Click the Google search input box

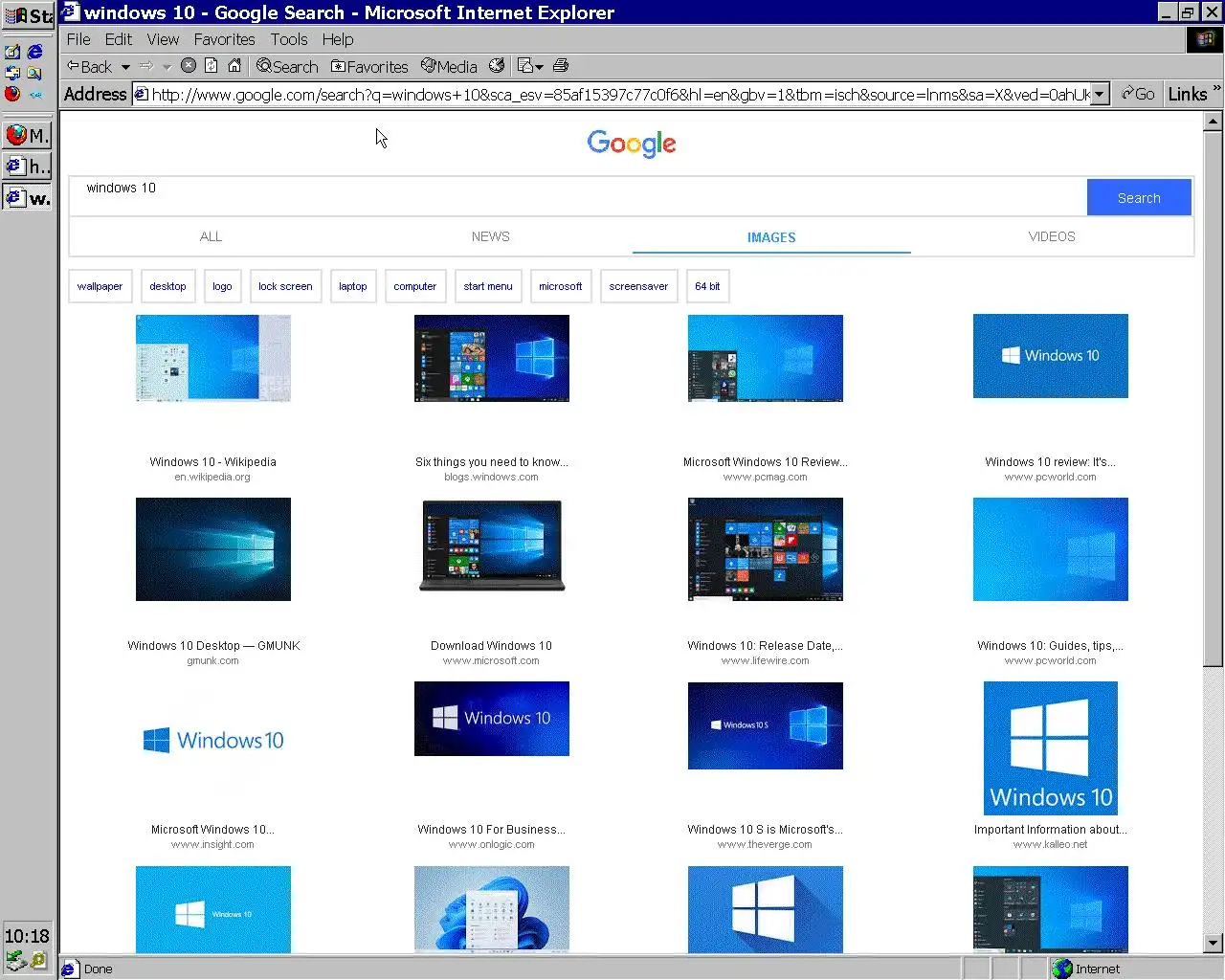click(578, 195)
